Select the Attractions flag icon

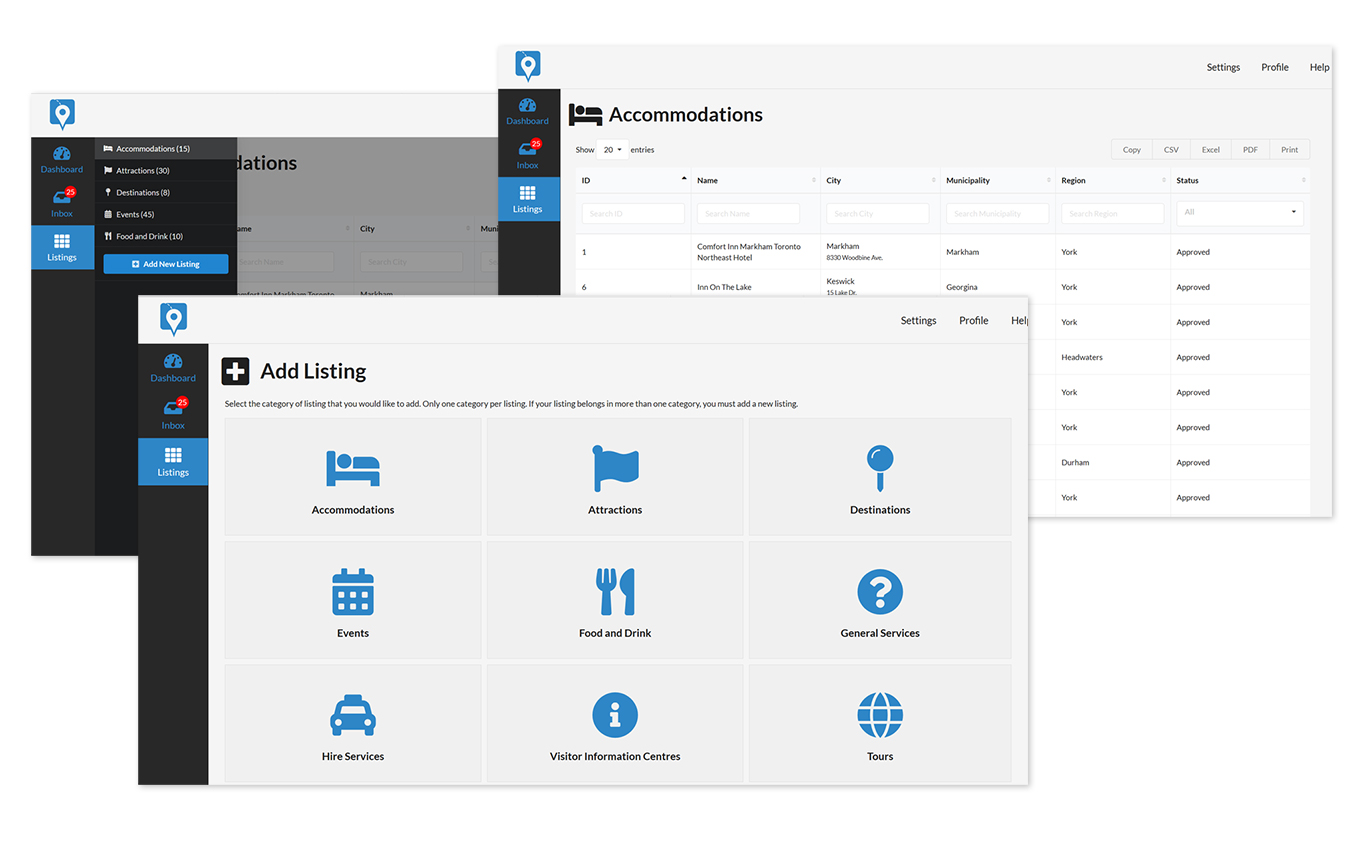[614, 468]
